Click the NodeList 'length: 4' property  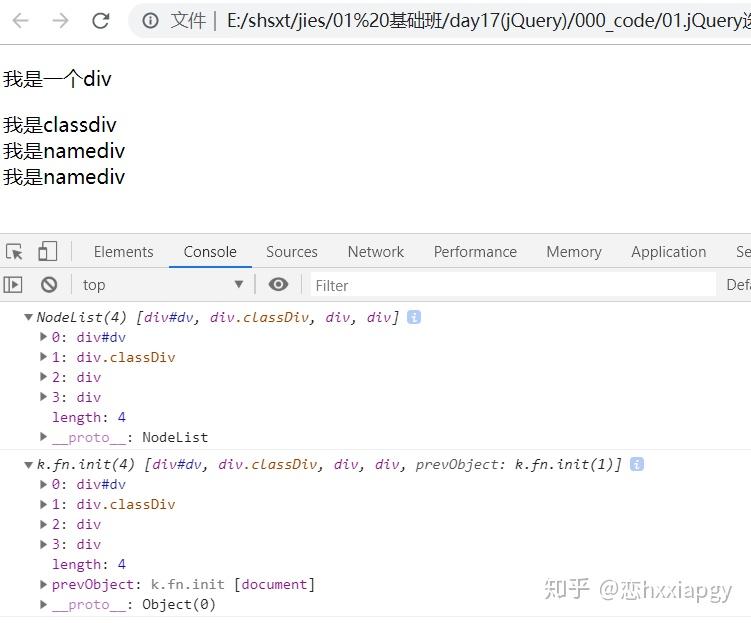tap(89, 417)
